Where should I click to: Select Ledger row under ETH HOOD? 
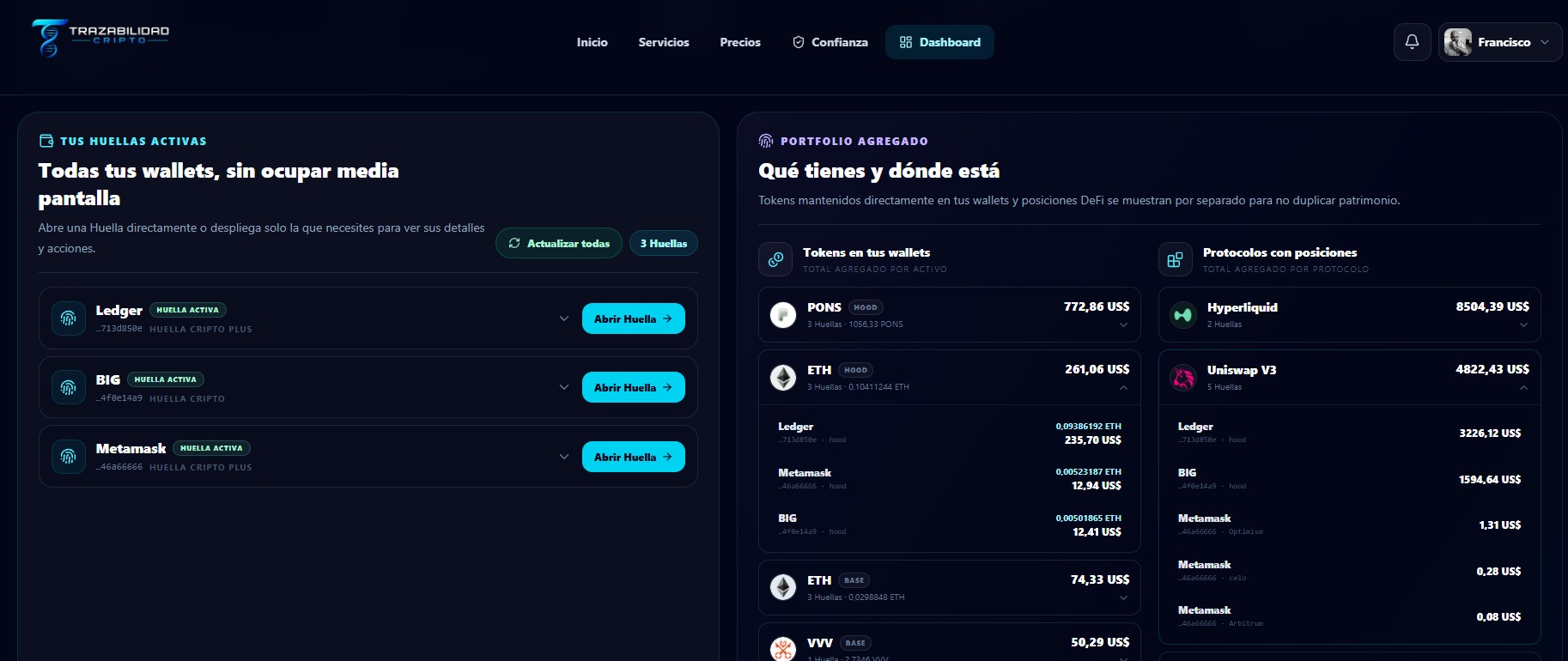coord(950,433)
